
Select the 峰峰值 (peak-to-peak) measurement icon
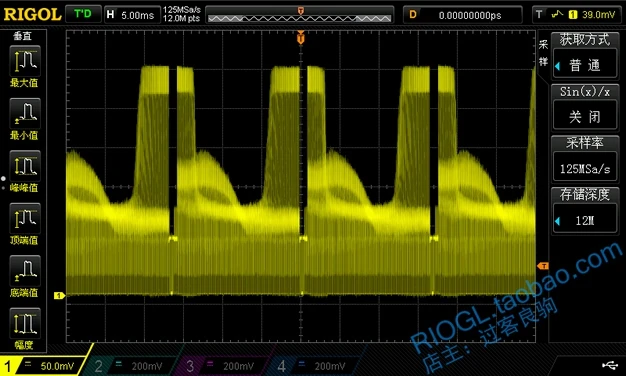coord(25,166)
